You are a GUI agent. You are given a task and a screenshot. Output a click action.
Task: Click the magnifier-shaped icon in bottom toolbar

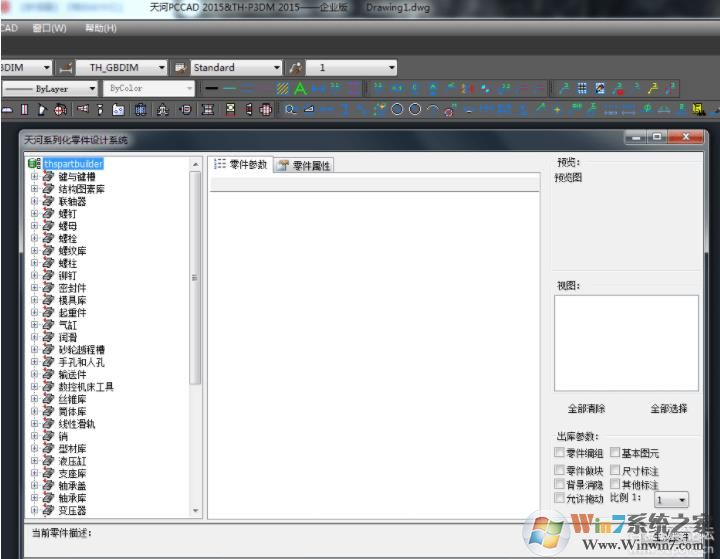(290, 109)
